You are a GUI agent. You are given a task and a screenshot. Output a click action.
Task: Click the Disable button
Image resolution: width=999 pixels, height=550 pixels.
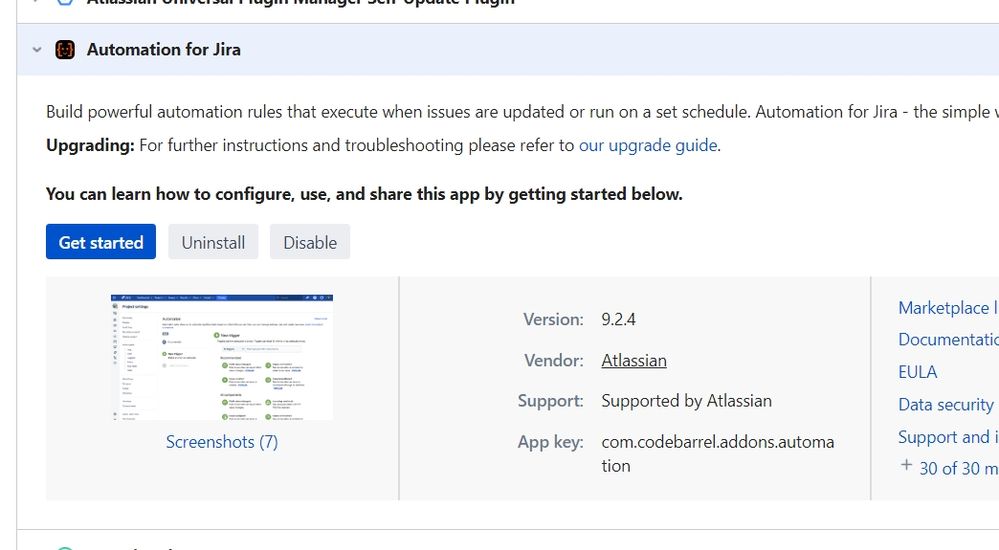point(310,242)
